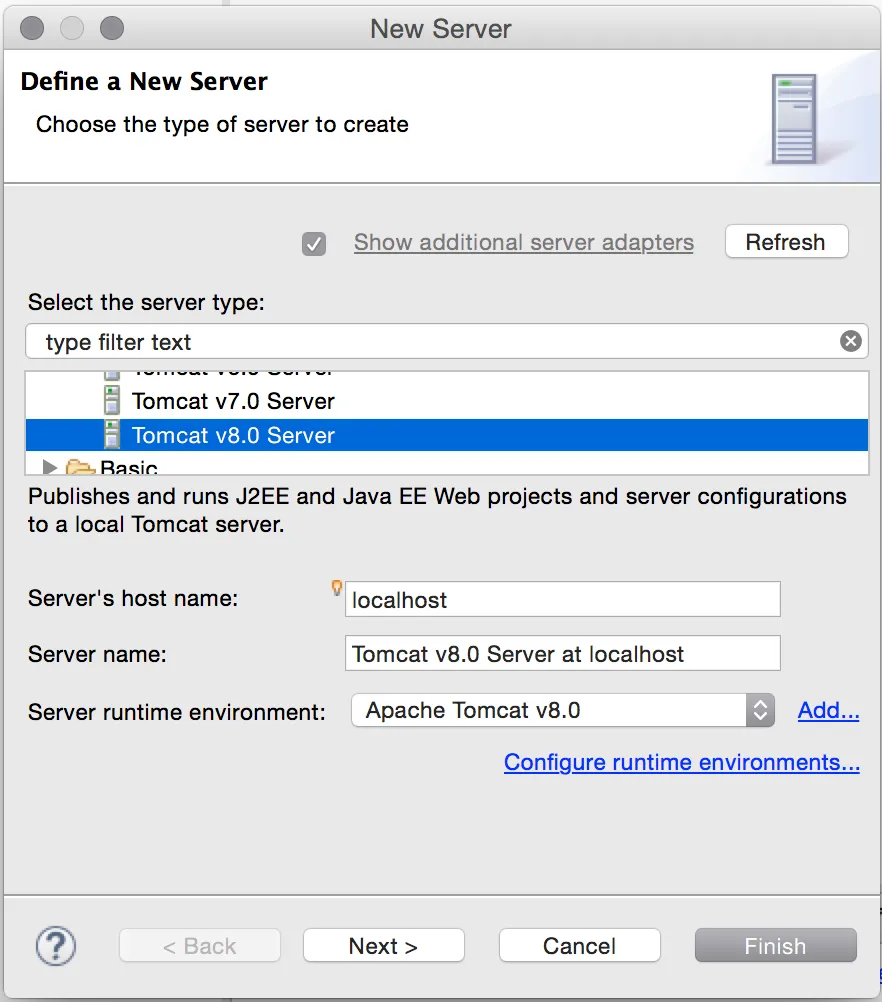Uncheck Show additional server adapters

pos(314,243)
